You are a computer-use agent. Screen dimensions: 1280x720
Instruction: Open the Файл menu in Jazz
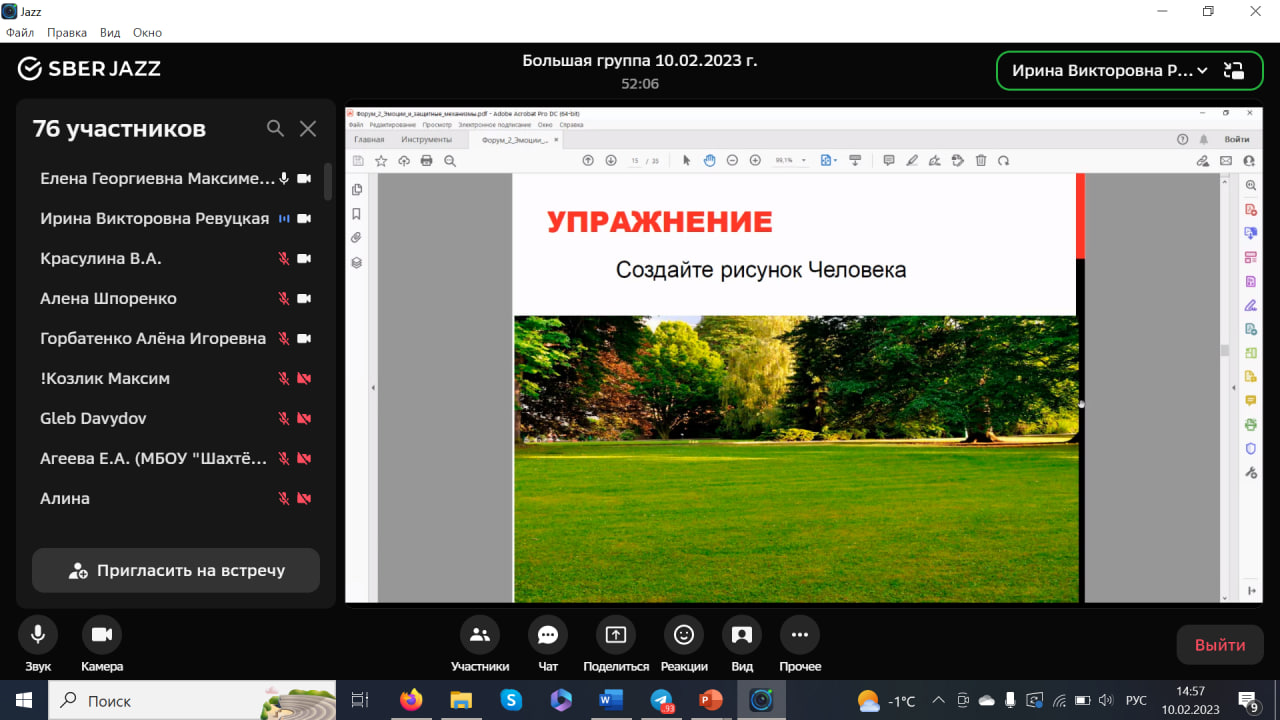20,32
